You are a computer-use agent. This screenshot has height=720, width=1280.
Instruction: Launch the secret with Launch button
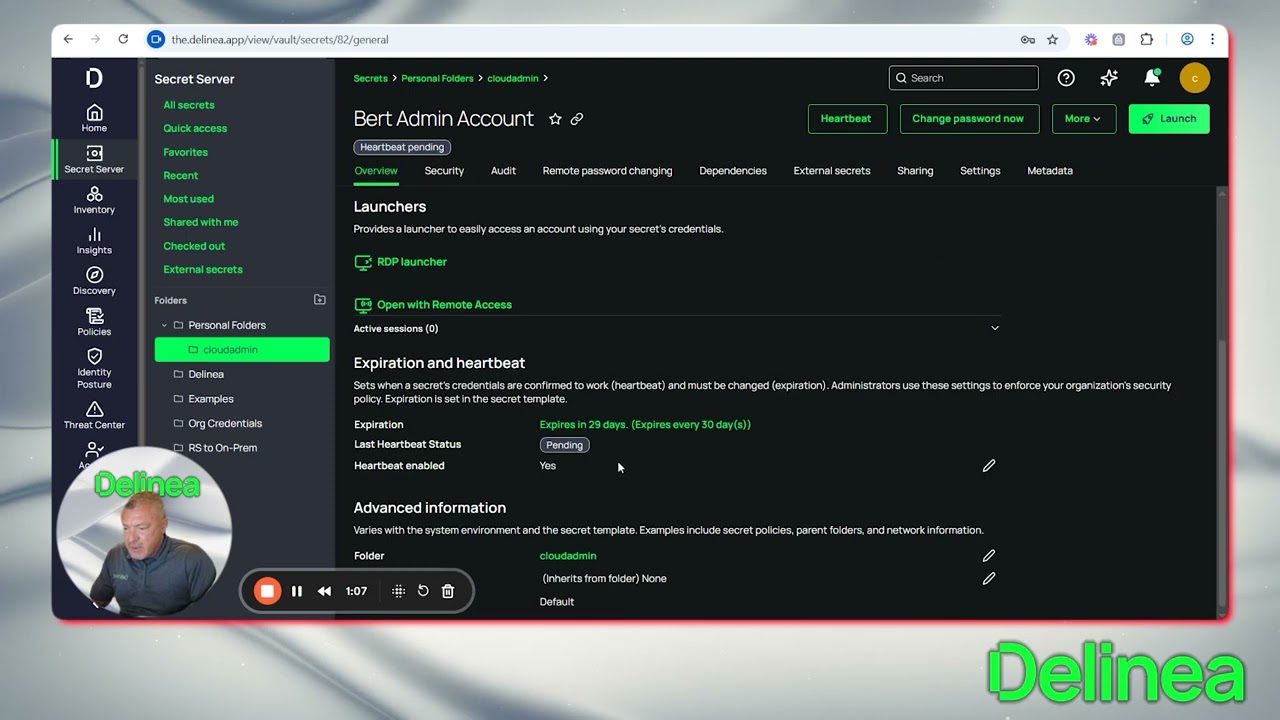(x=1169, y=118)
